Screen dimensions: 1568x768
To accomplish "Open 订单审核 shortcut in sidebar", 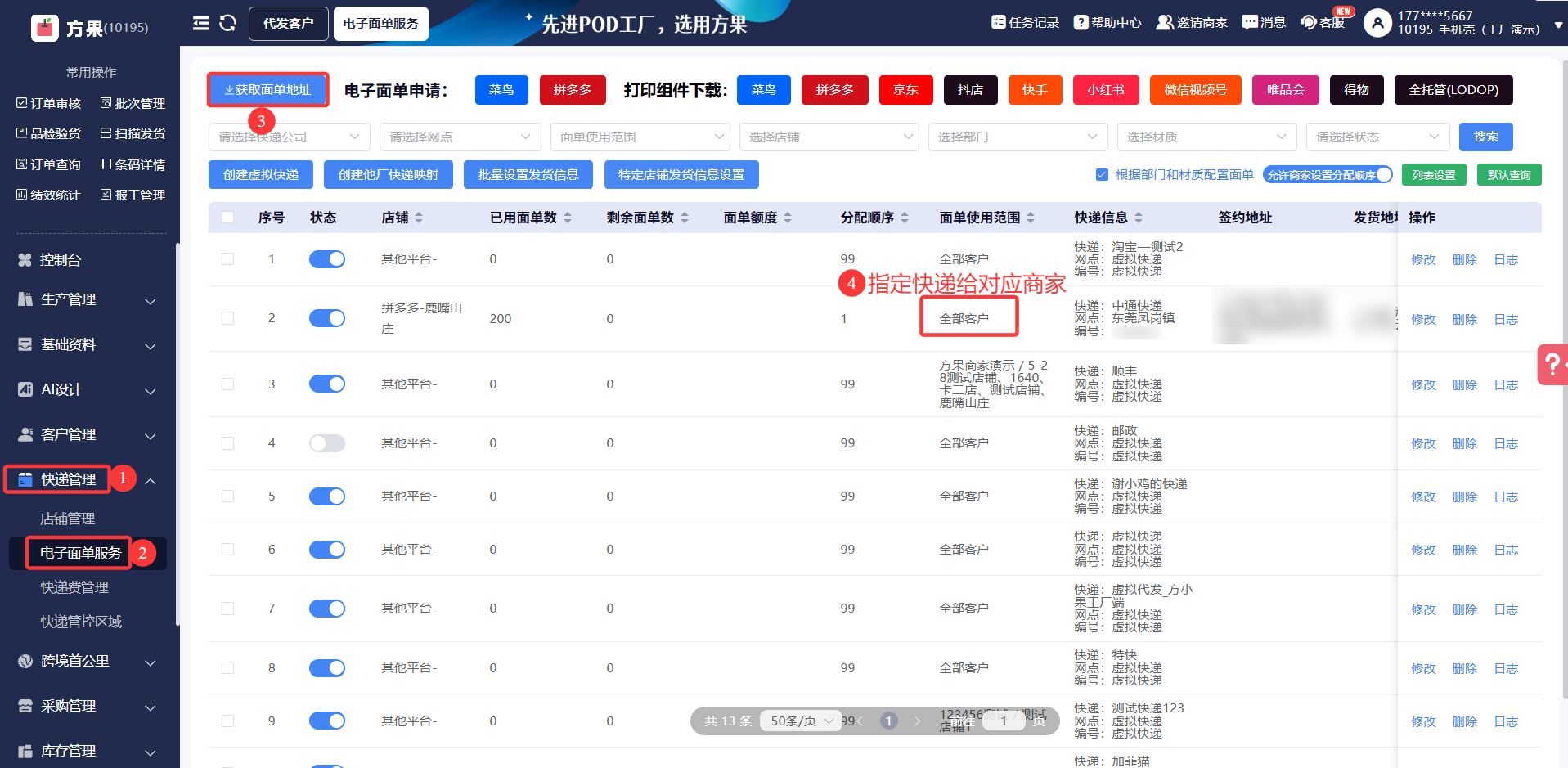I will (49, 103).
